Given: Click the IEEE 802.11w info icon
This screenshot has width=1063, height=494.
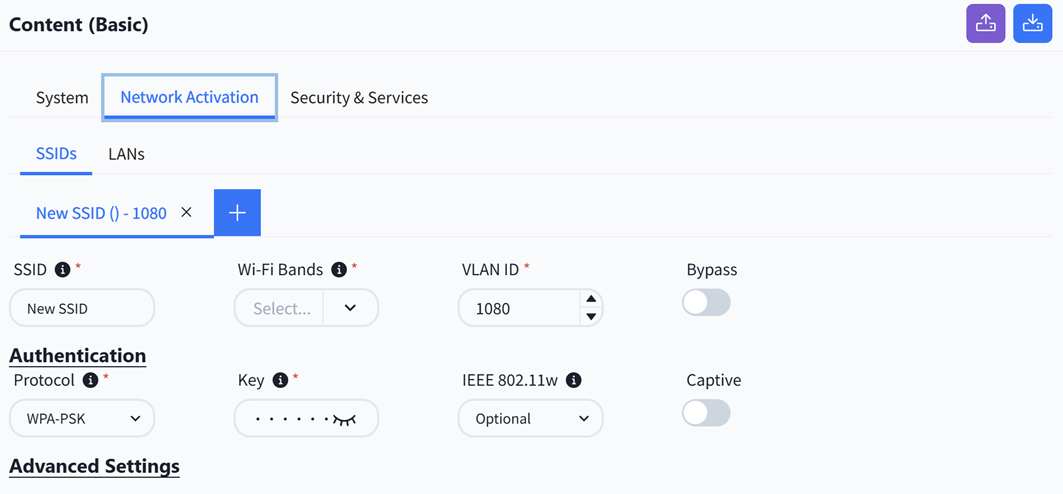Looking at the screenshot, I should click(x=574, y=380).
